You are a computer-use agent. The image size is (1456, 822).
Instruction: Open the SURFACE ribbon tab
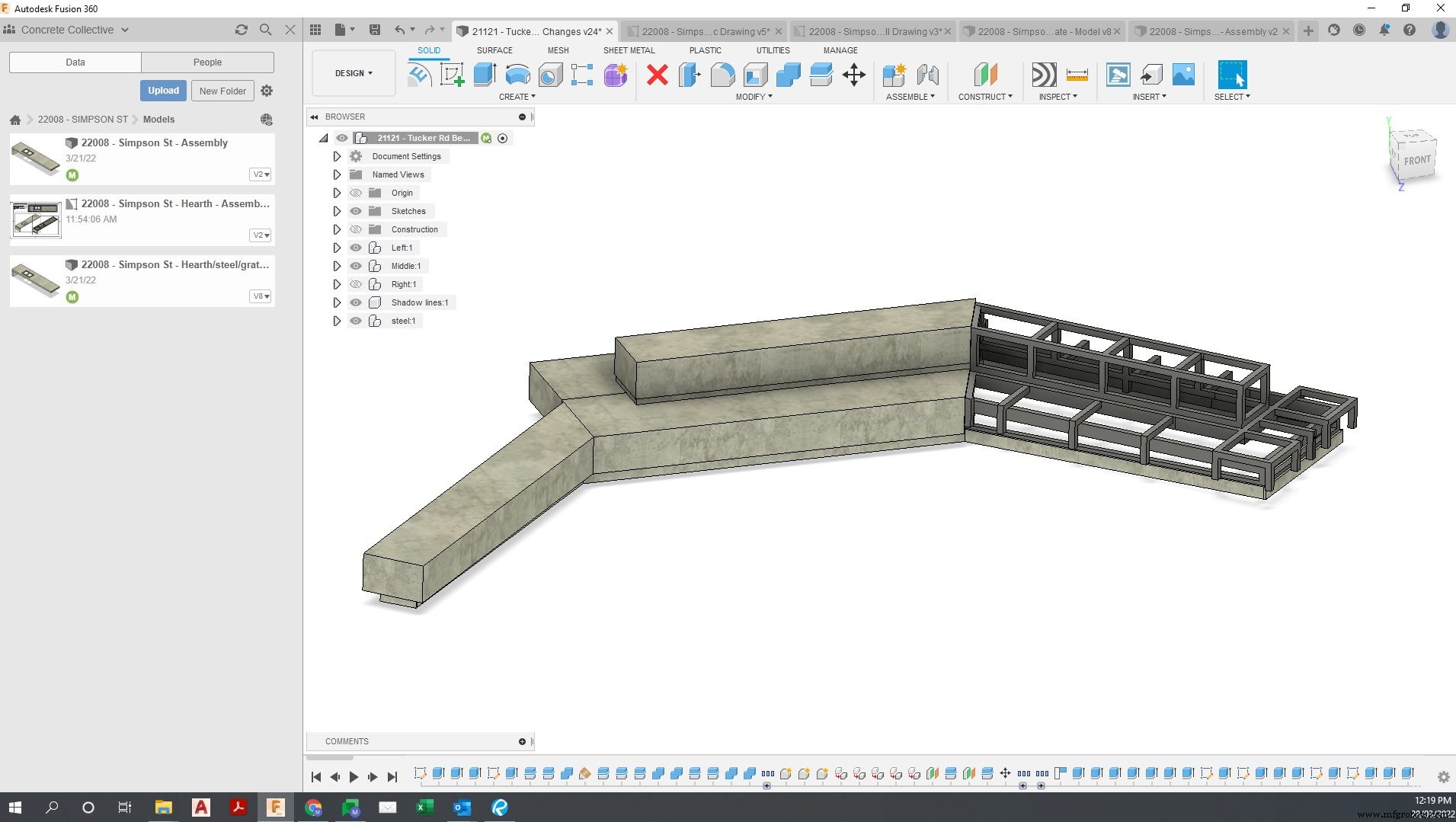coord(494,50)
